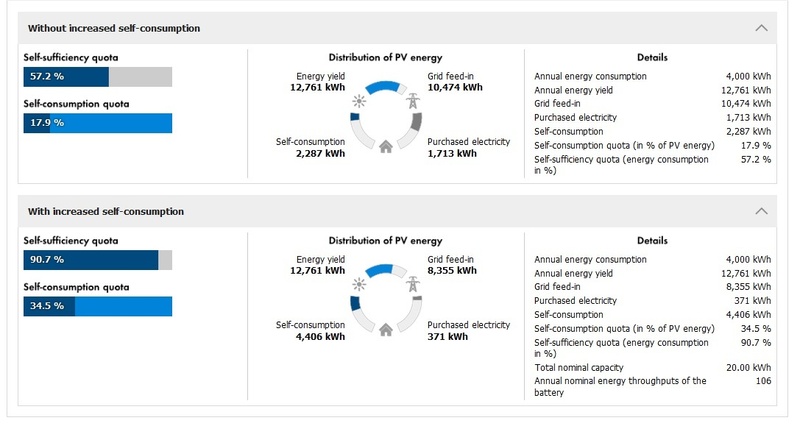Click the With increased self-consumption header title
The width and height of the screenshot is (800, 426).
pyautogui.click(x=106, y=212)
